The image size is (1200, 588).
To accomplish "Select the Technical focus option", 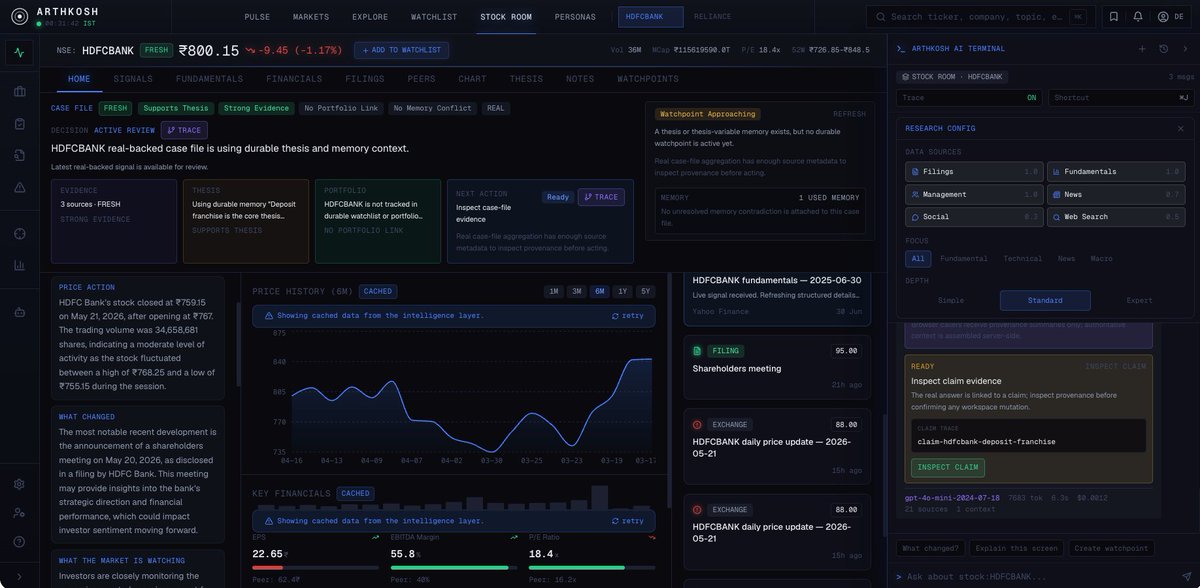I will [x=1023, y=259].
